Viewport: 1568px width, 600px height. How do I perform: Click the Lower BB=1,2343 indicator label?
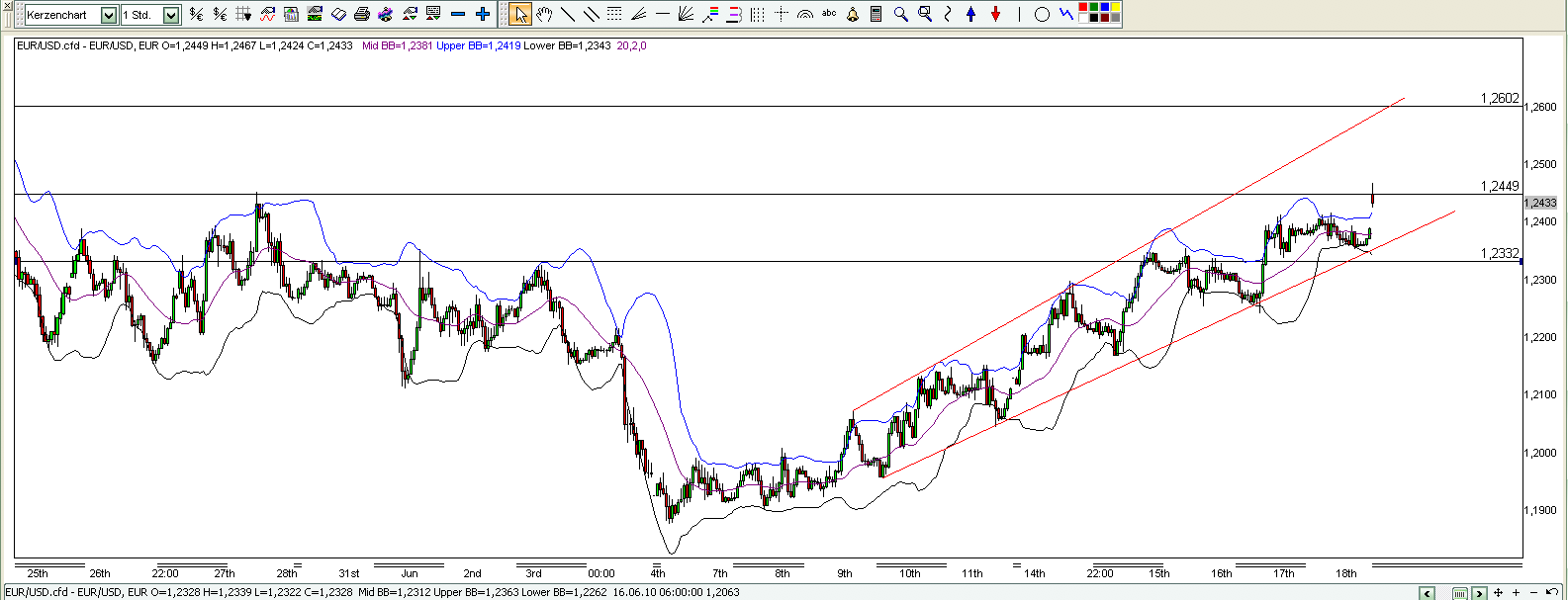coord(567,45)
